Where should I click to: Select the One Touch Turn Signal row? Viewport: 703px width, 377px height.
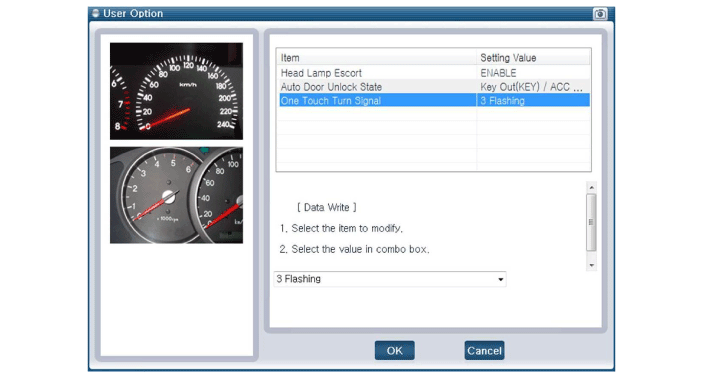[x=434, y=100]
